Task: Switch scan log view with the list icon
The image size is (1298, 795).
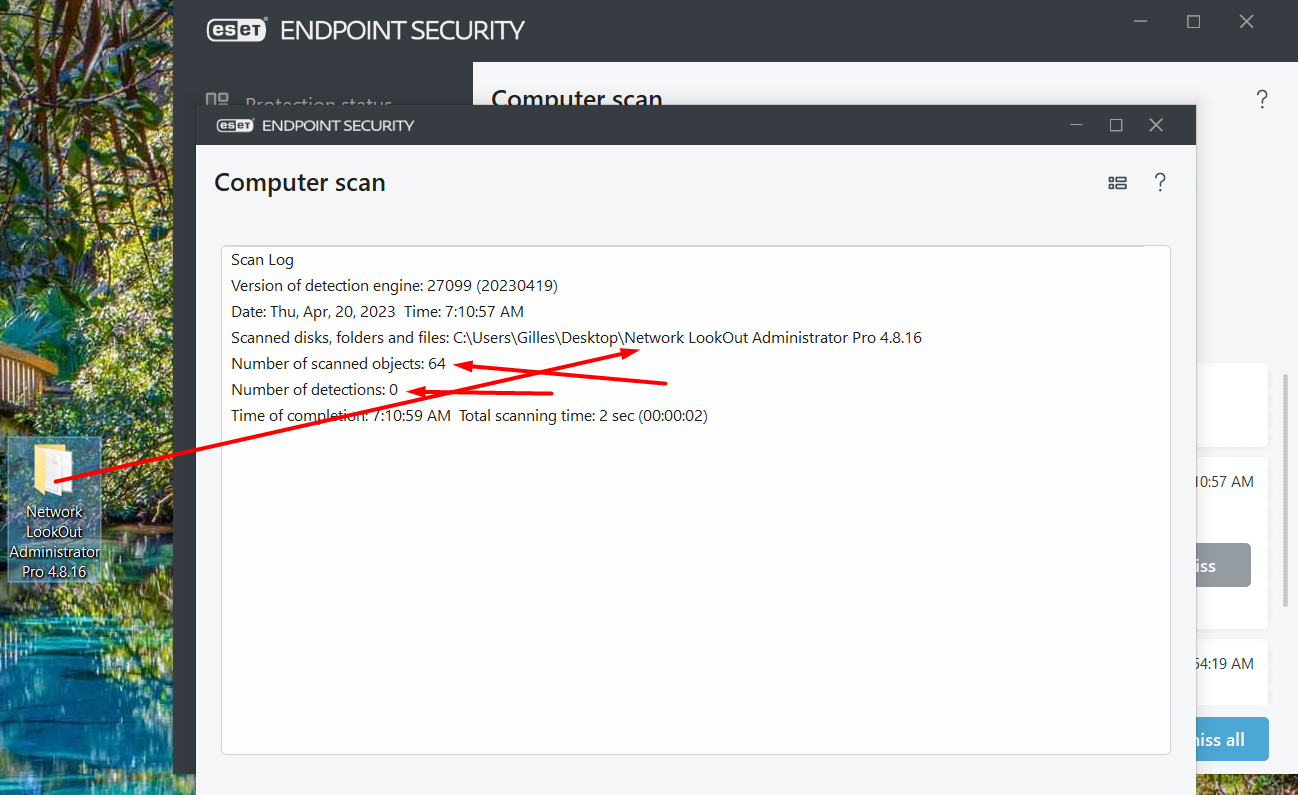Action: tap(1118, 183)
